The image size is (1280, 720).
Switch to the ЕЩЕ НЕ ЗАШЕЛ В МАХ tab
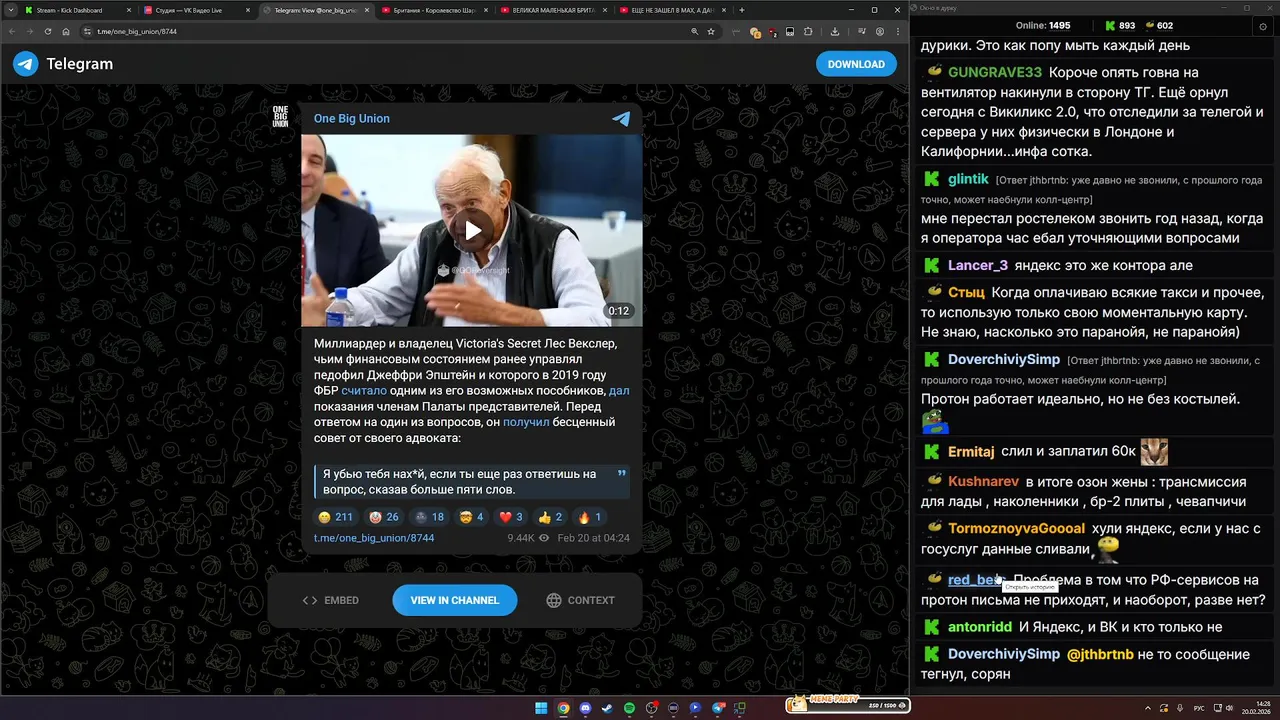(671, 10)
